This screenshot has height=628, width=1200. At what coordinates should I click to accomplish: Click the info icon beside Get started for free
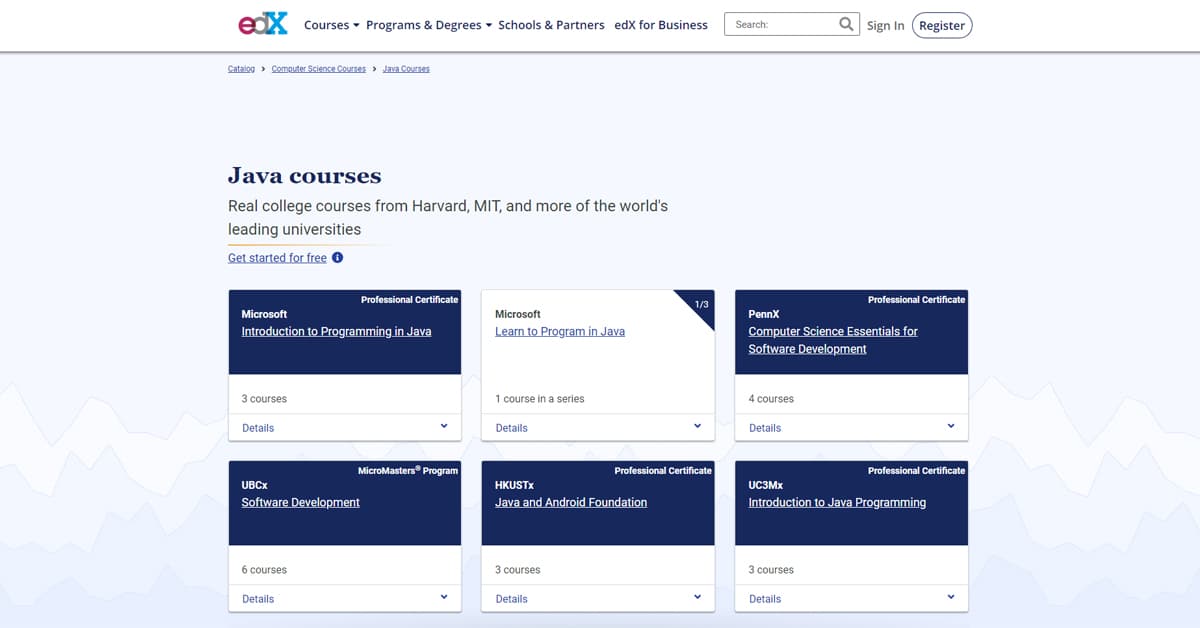tap(337, 258)
